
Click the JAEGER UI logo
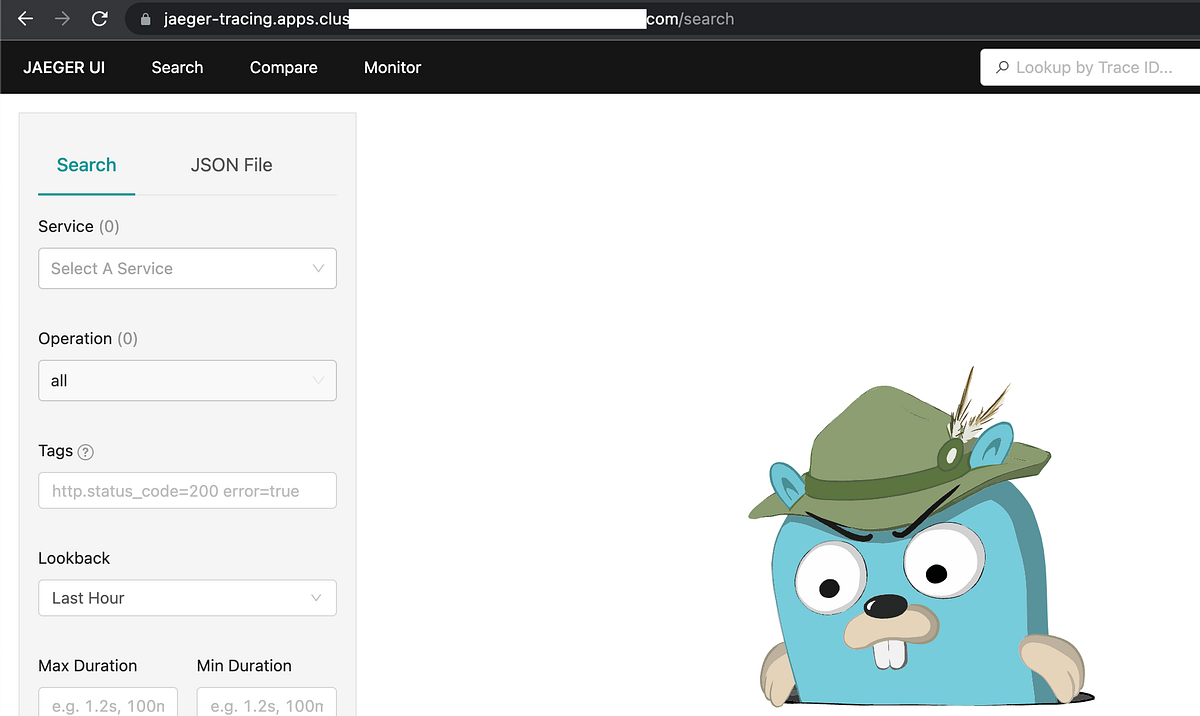pyautogui.click(x=64, y=67)
